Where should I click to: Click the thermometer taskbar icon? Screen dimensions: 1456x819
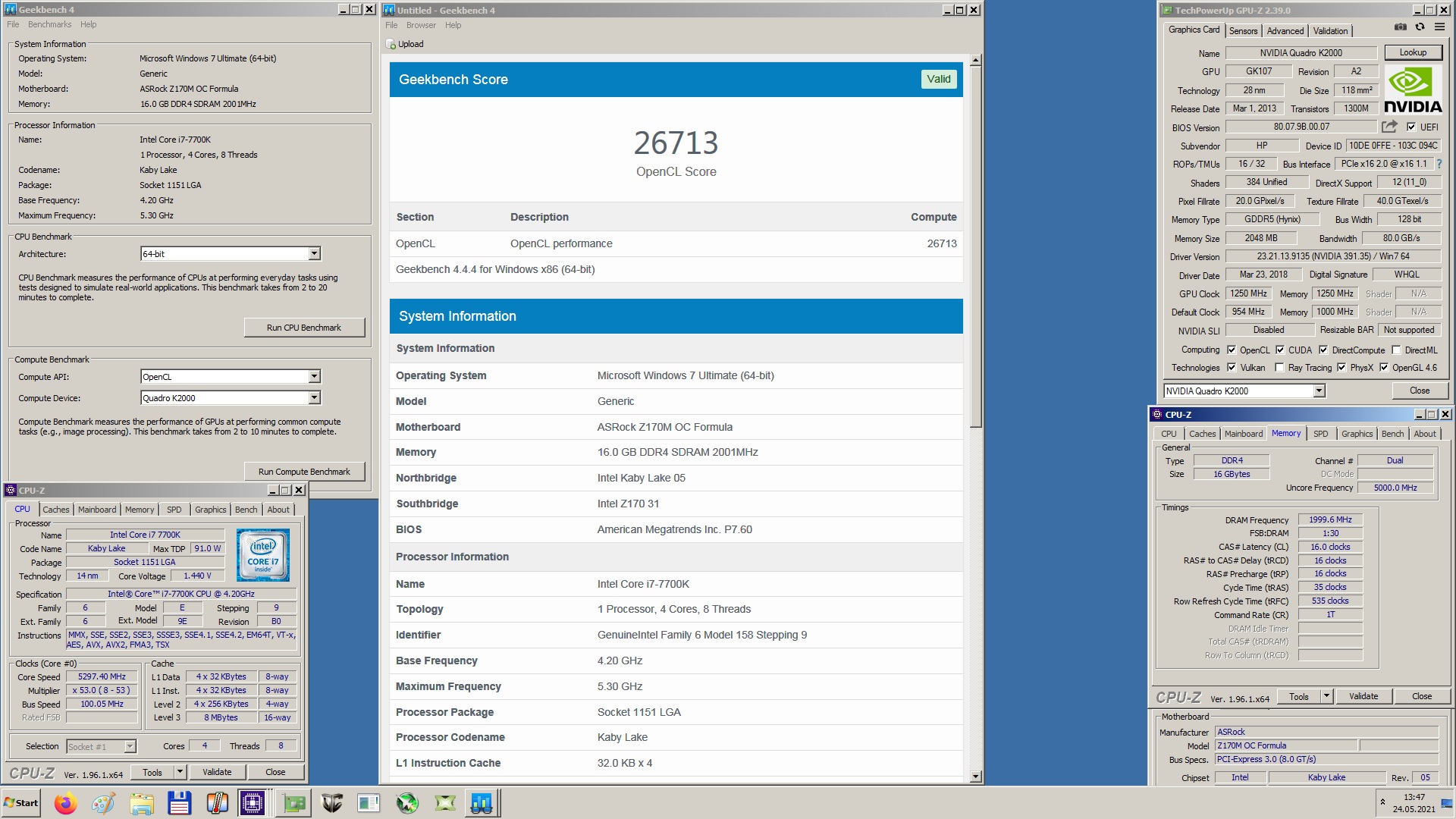pos(217,803)
